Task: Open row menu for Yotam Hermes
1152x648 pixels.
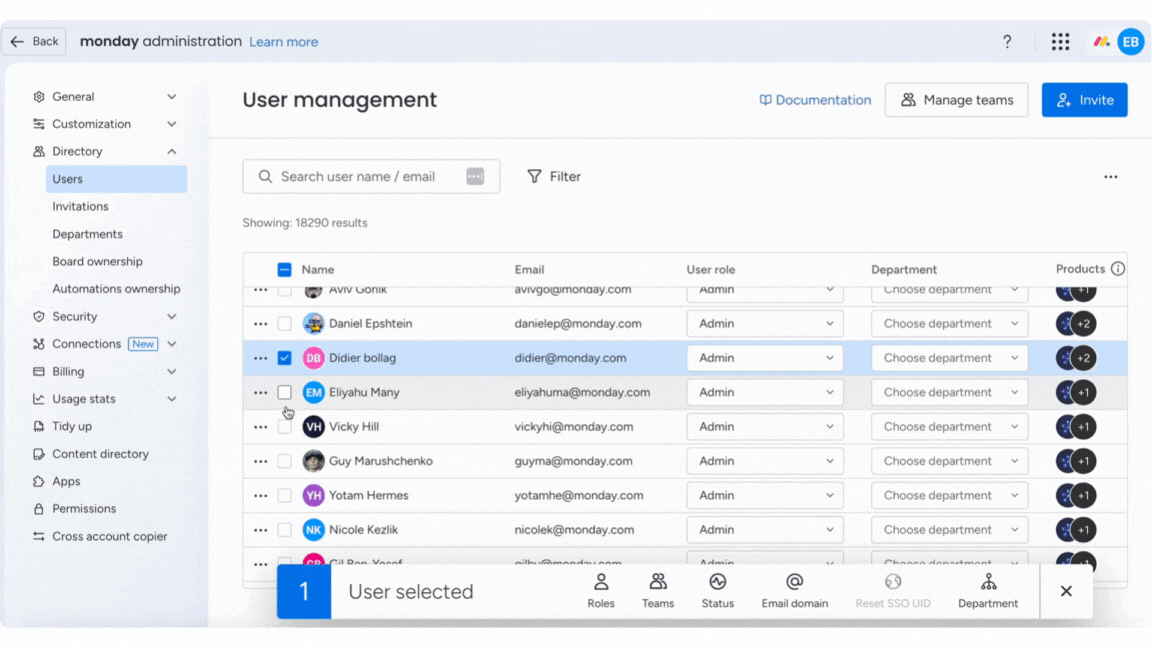Action: (x=260, y=496)
